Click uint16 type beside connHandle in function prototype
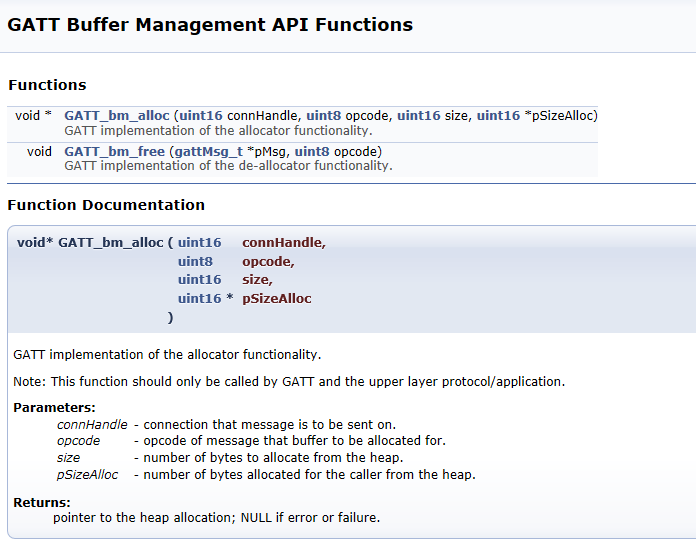Image resolution: width=696 pixels, height=540 pixels. point(199,243)
